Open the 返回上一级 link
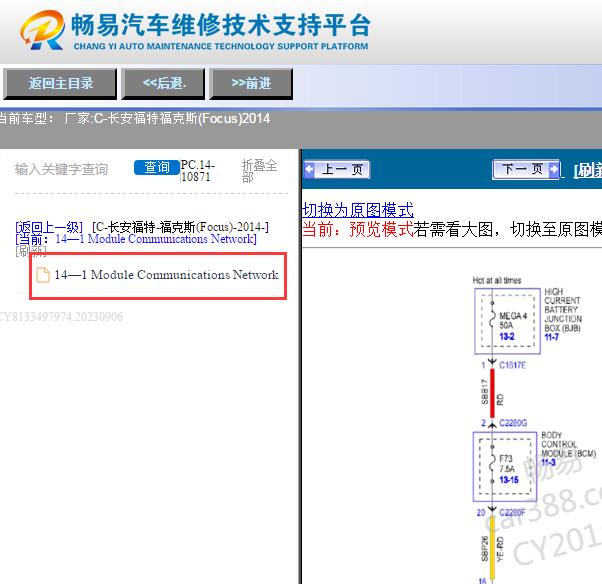The height and width of the screenshot is (584, 602). [49, 227]
